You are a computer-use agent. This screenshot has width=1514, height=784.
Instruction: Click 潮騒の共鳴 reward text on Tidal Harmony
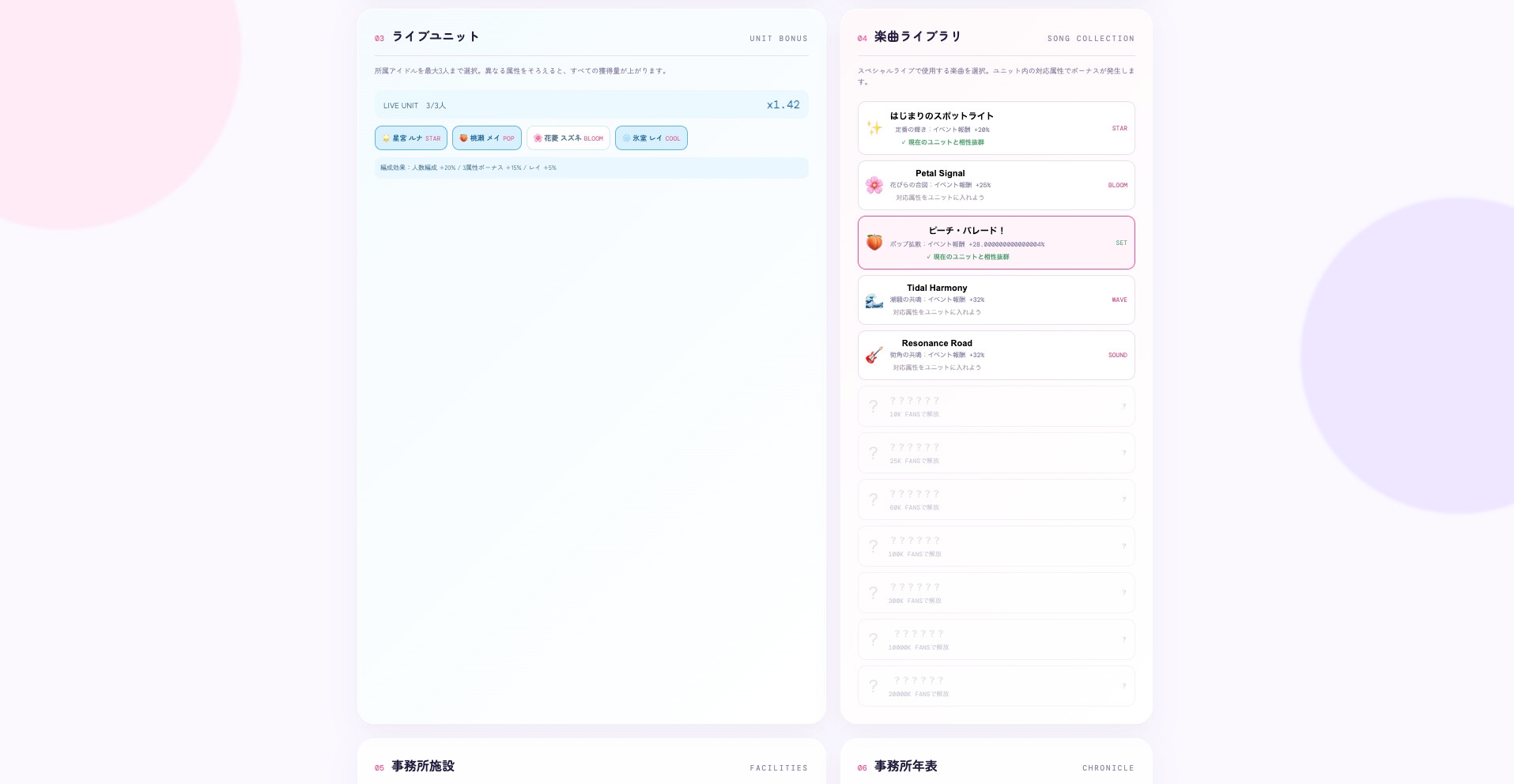point(937,300)
